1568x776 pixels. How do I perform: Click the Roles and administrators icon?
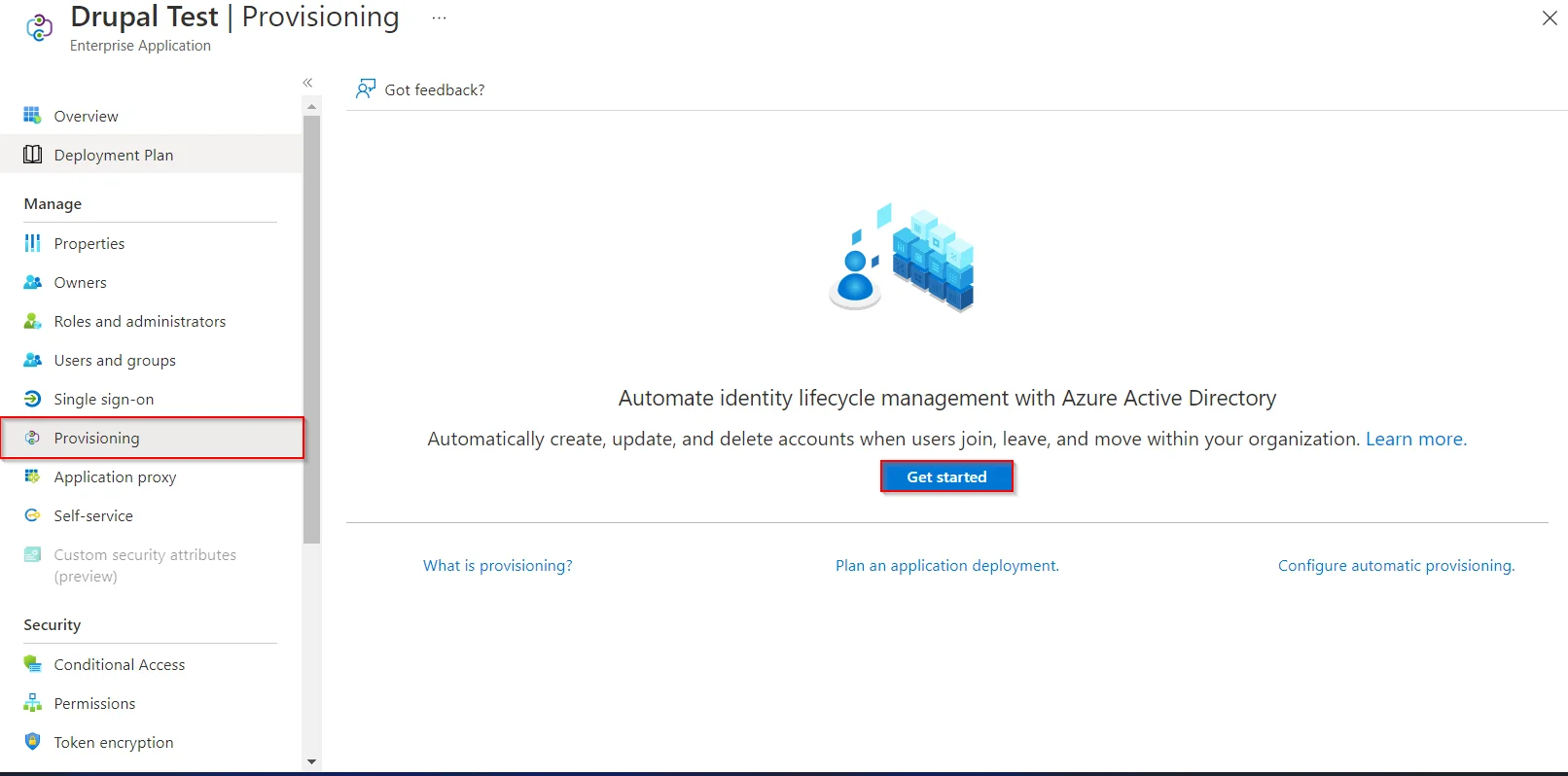(x=32, y=321)
